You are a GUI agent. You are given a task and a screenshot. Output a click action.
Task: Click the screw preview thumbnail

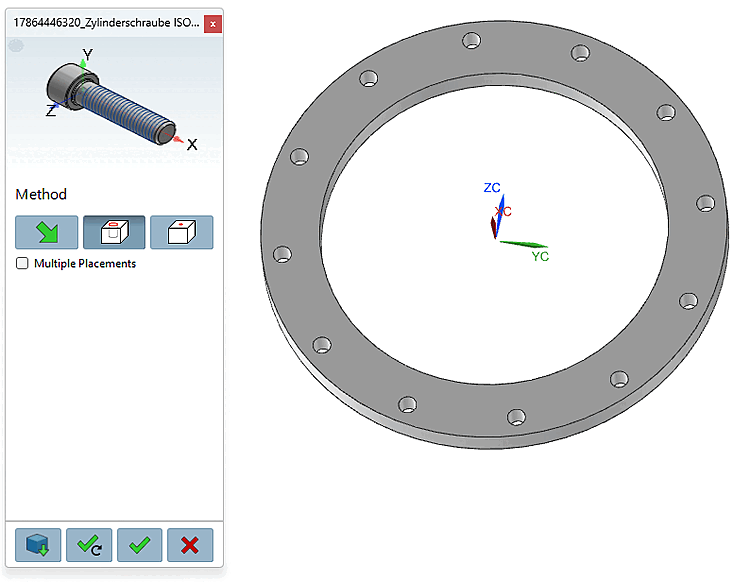tap(114, 99)
